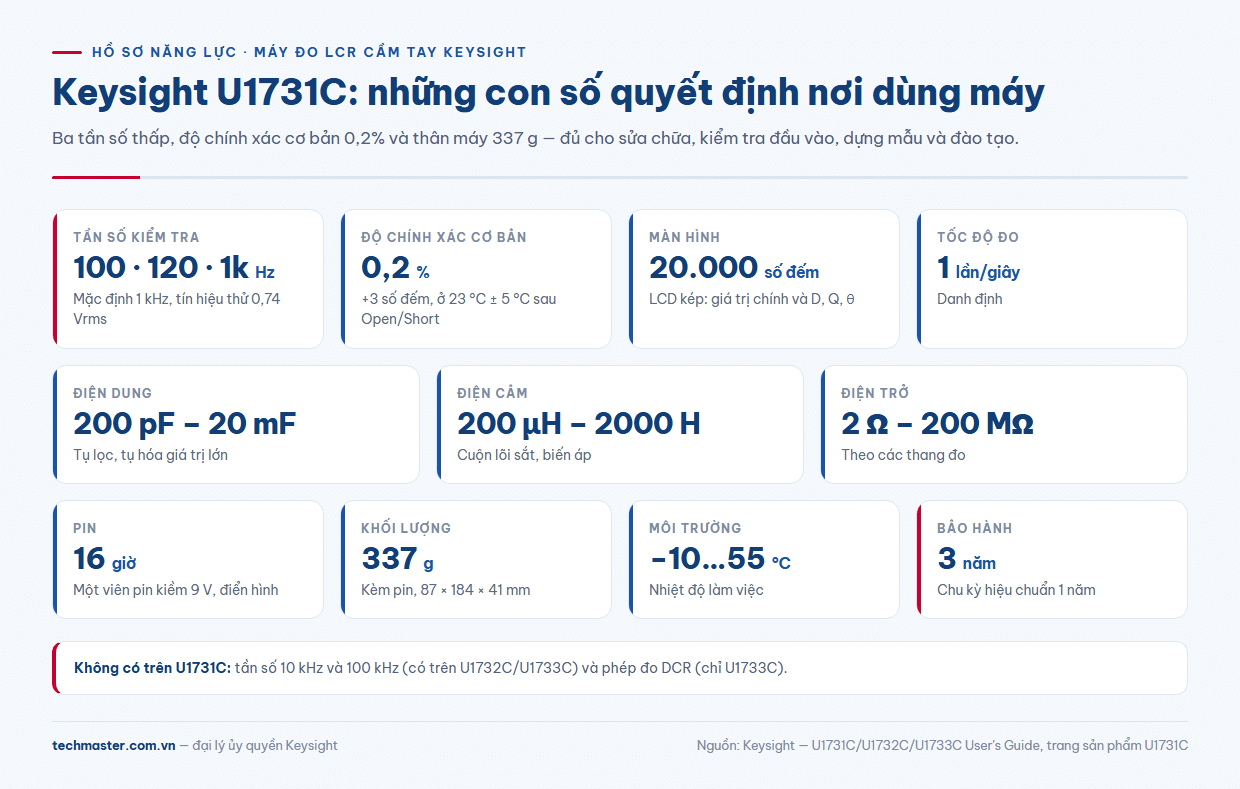The width and height of the screenshot is (1240, 789).
Task: Click the subtitle starting 'Ba tần số thấp'
Action: tap(535, 138)
